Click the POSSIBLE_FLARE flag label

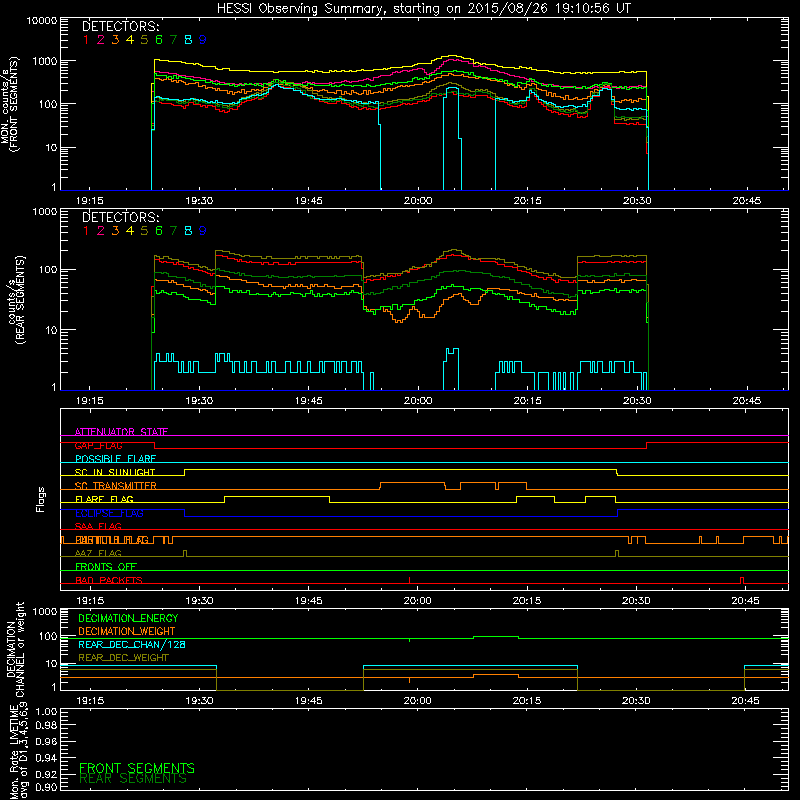(115, 459)
